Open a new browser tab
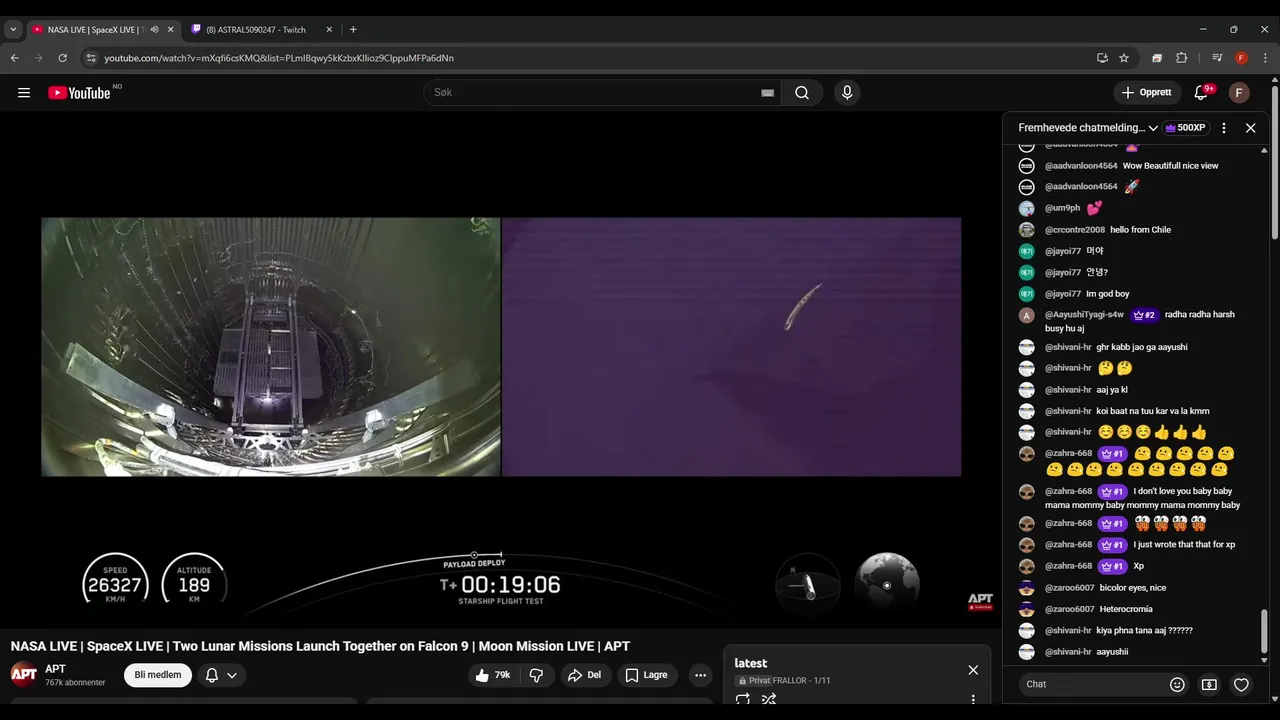The image size is (1280, 720). [x=353, y=30]
